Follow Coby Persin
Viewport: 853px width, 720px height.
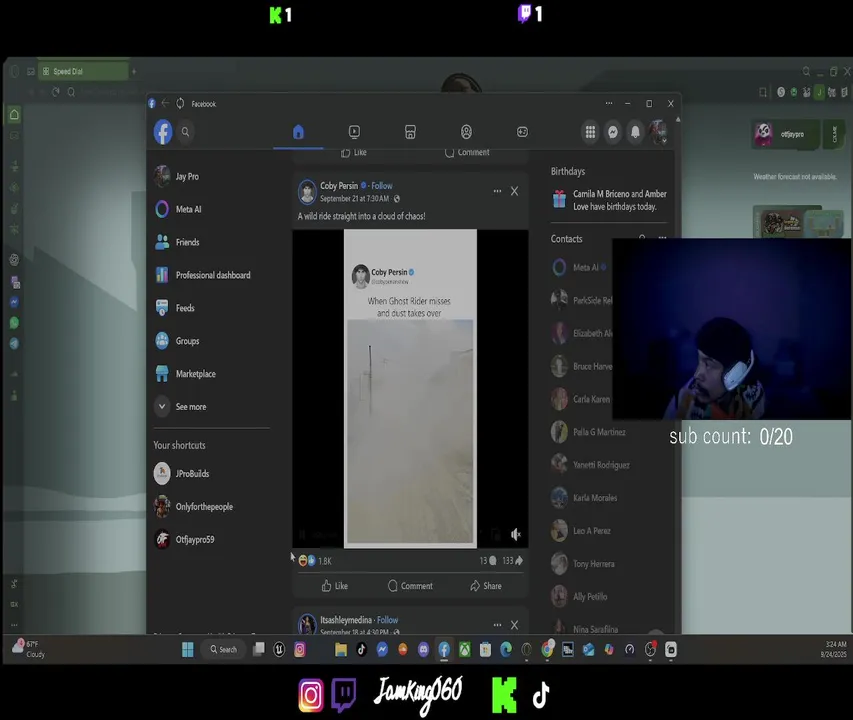(x=382, y=185)
